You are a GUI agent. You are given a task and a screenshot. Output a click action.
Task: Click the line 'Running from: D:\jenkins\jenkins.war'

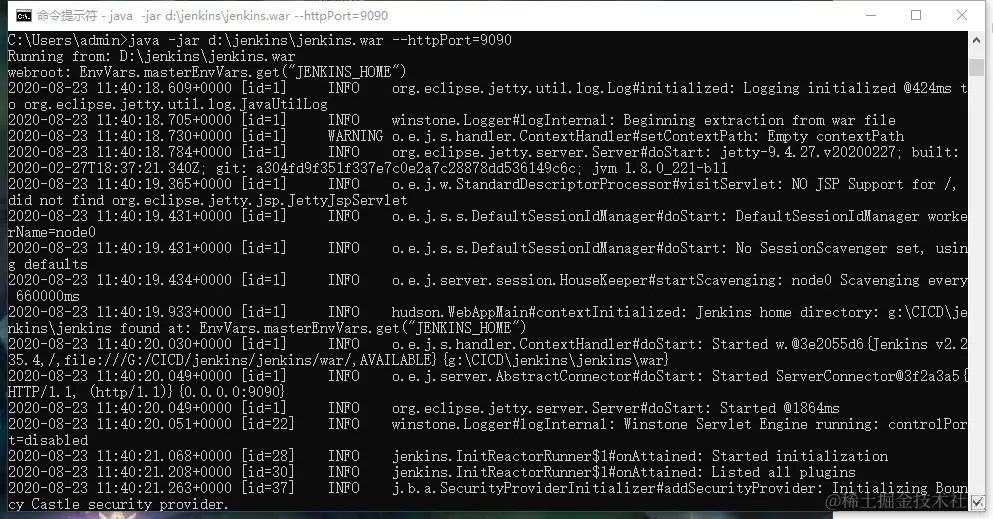coord(151,56)
